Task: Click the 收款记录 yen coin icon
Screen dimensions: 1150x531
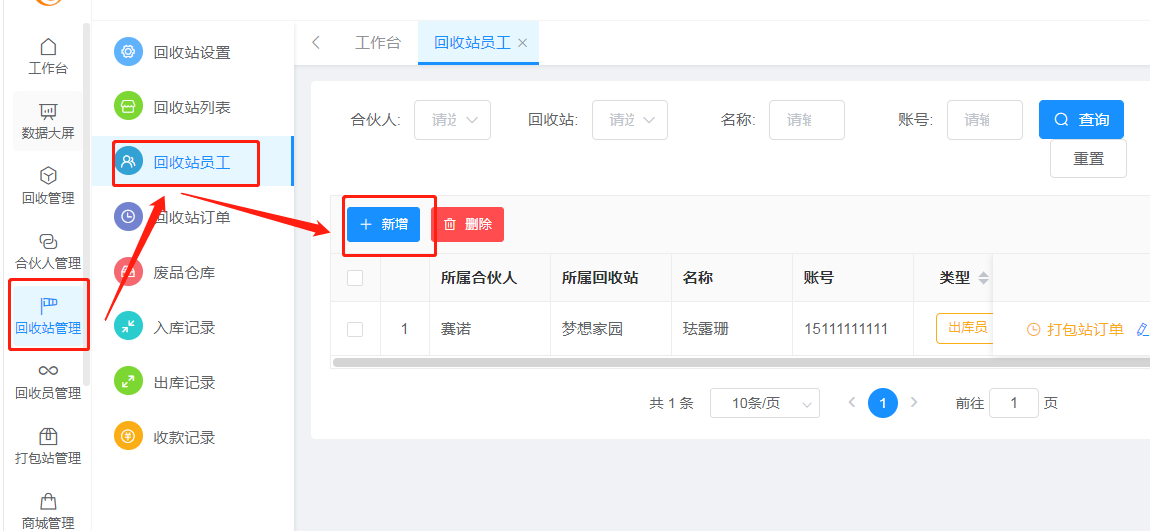Action: (128, 437)
